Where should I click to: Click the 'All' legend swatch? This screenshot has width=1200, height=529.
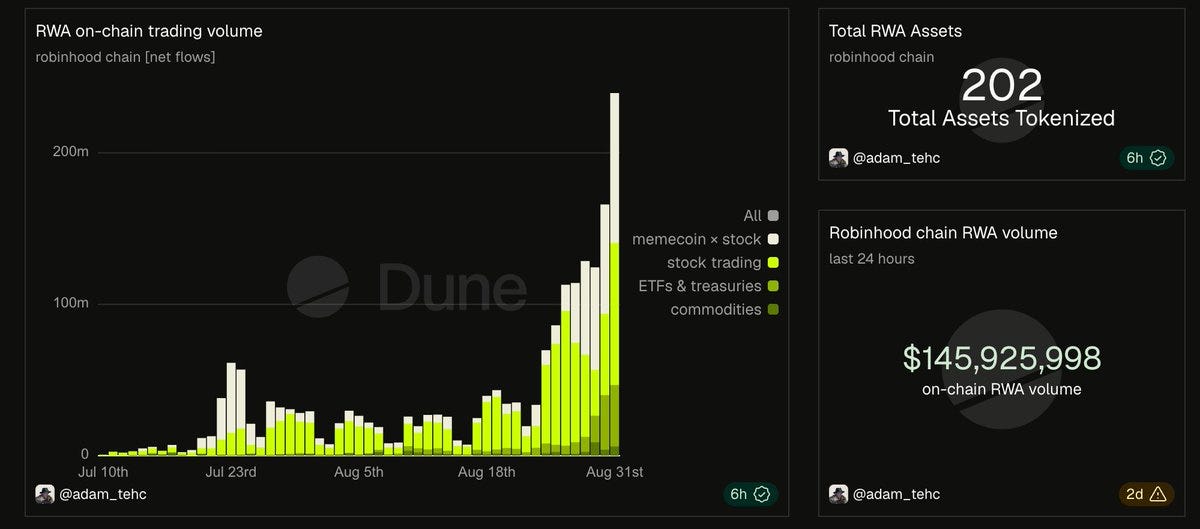tap(773, 216)
